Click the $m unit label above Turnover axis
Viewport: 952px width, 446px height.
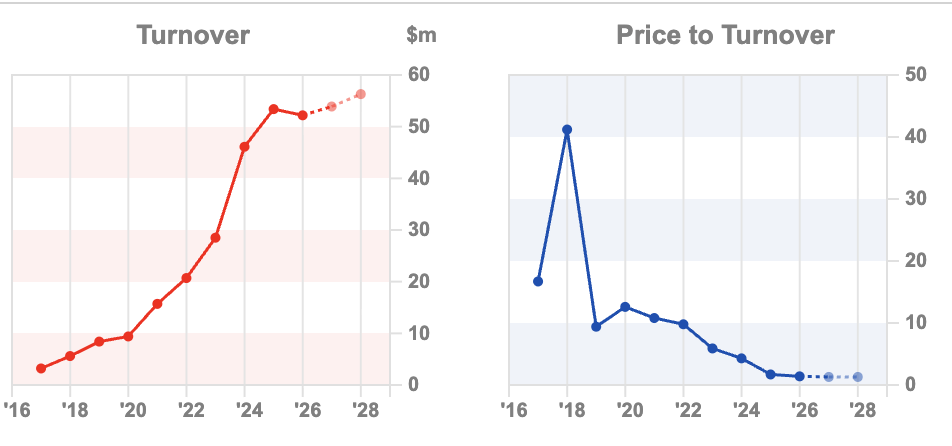tap(421, 37)
